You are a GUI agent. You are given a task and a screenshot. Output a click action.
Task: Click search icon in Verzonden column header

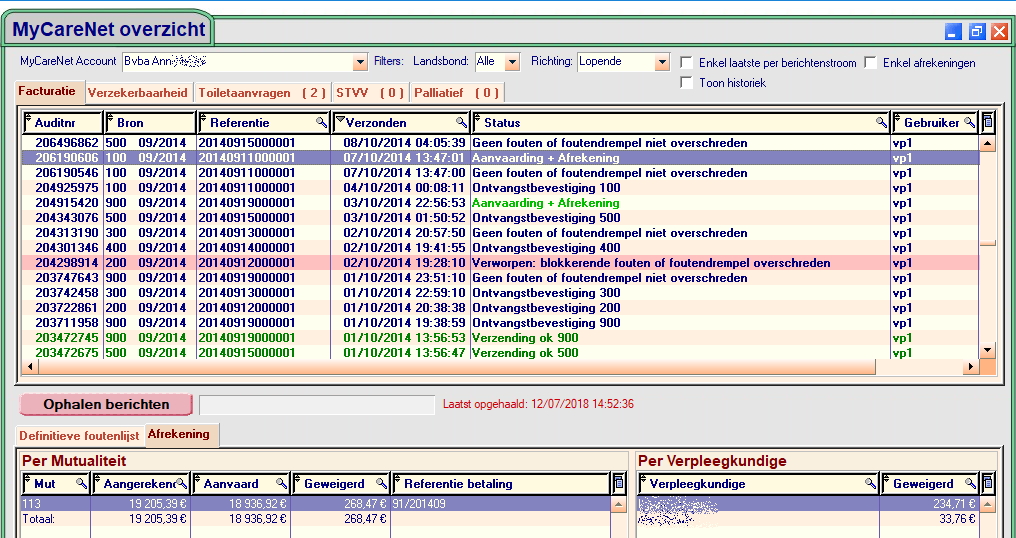click(x=461, y=123)
